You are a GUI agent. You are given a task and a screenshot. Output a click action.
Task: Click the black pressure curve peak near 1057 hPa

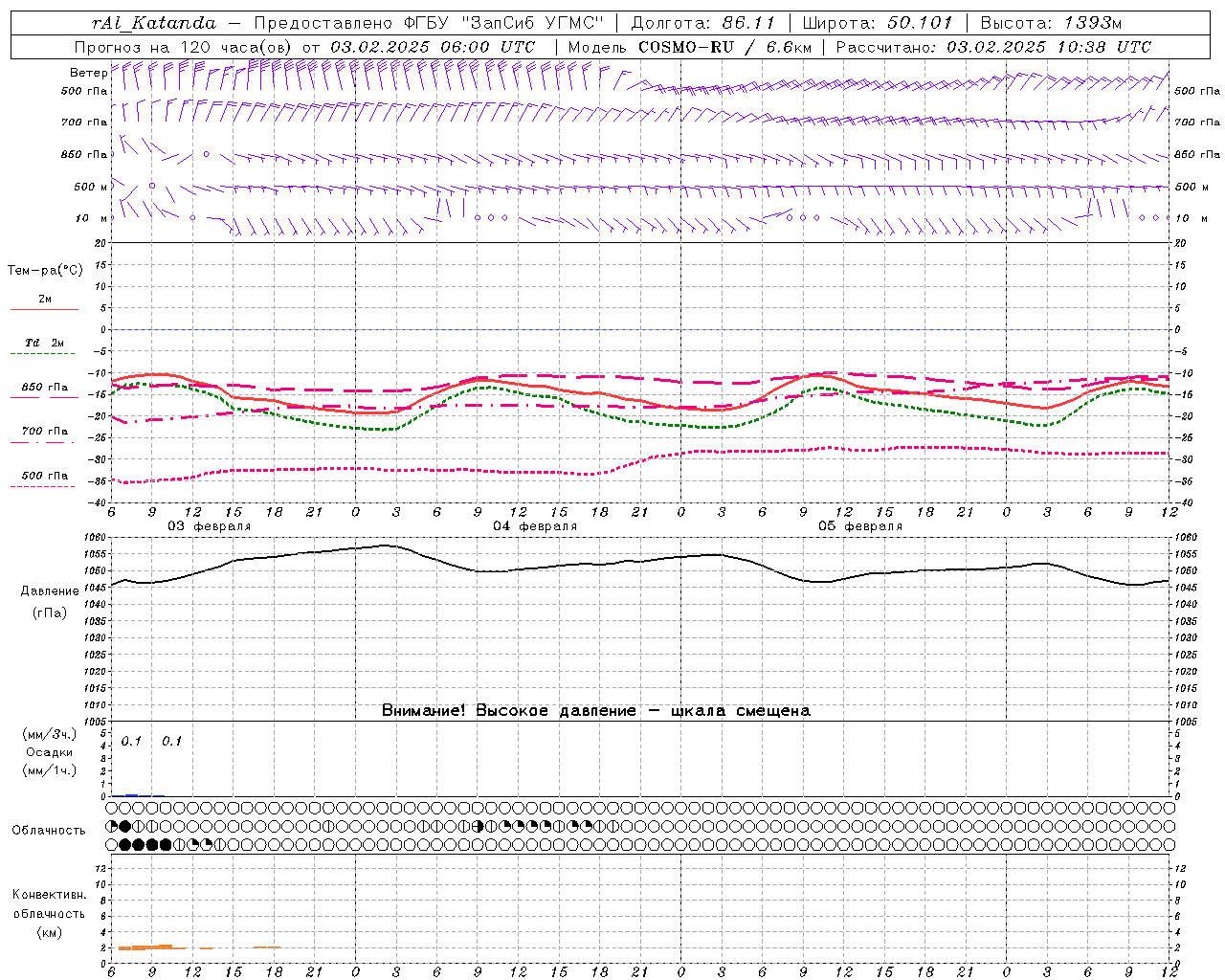click(x=385, y=546)
